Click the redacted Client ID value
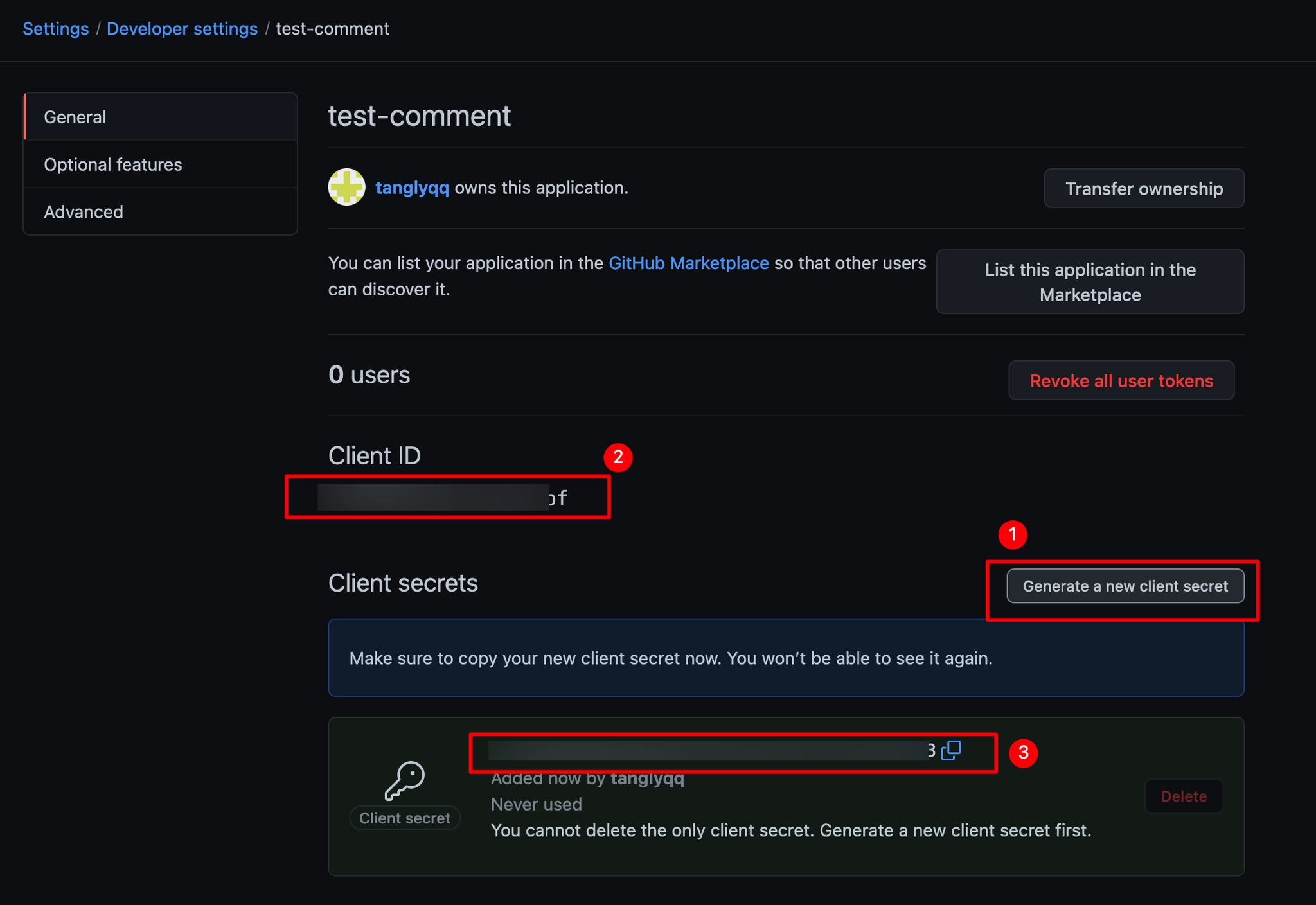Viewport: 1316px width, 905px height. pos(443,498)
